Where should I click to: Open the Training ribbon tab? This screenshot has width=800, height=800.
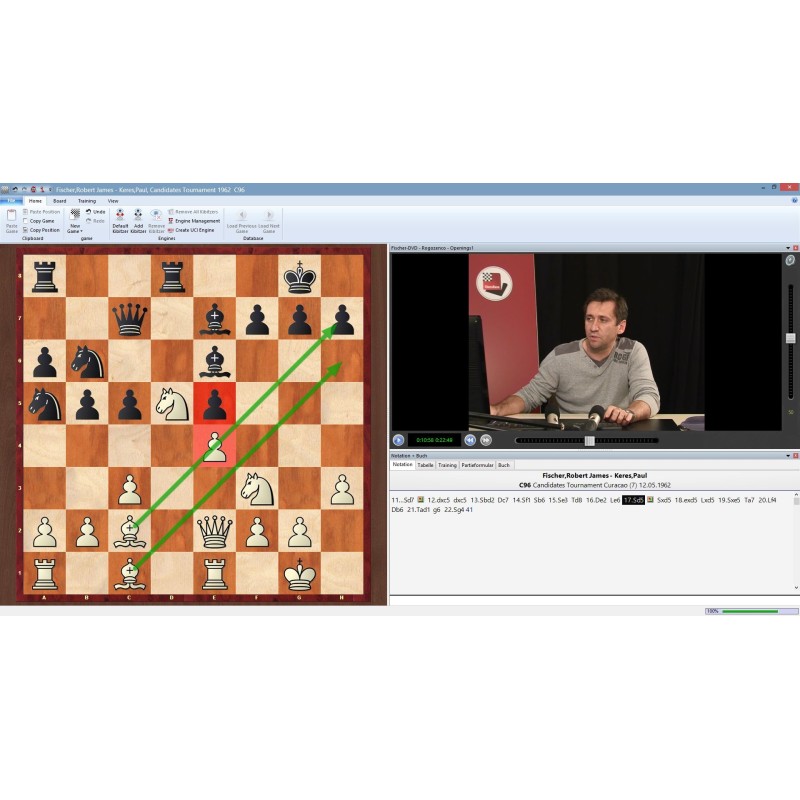coord(87,201)
